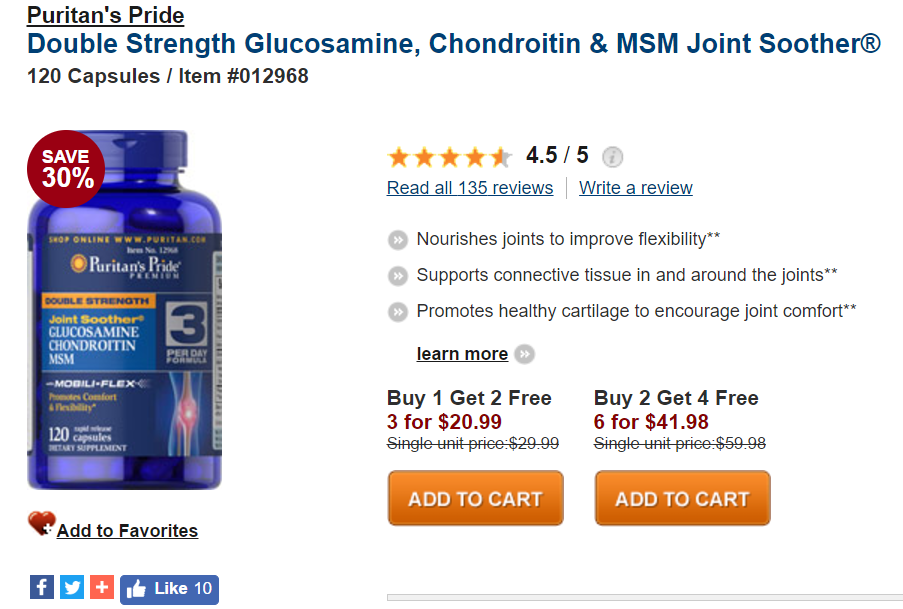This screenshot has height=609, width=903.
Task: Open the Write a review link
Action: 636,188
